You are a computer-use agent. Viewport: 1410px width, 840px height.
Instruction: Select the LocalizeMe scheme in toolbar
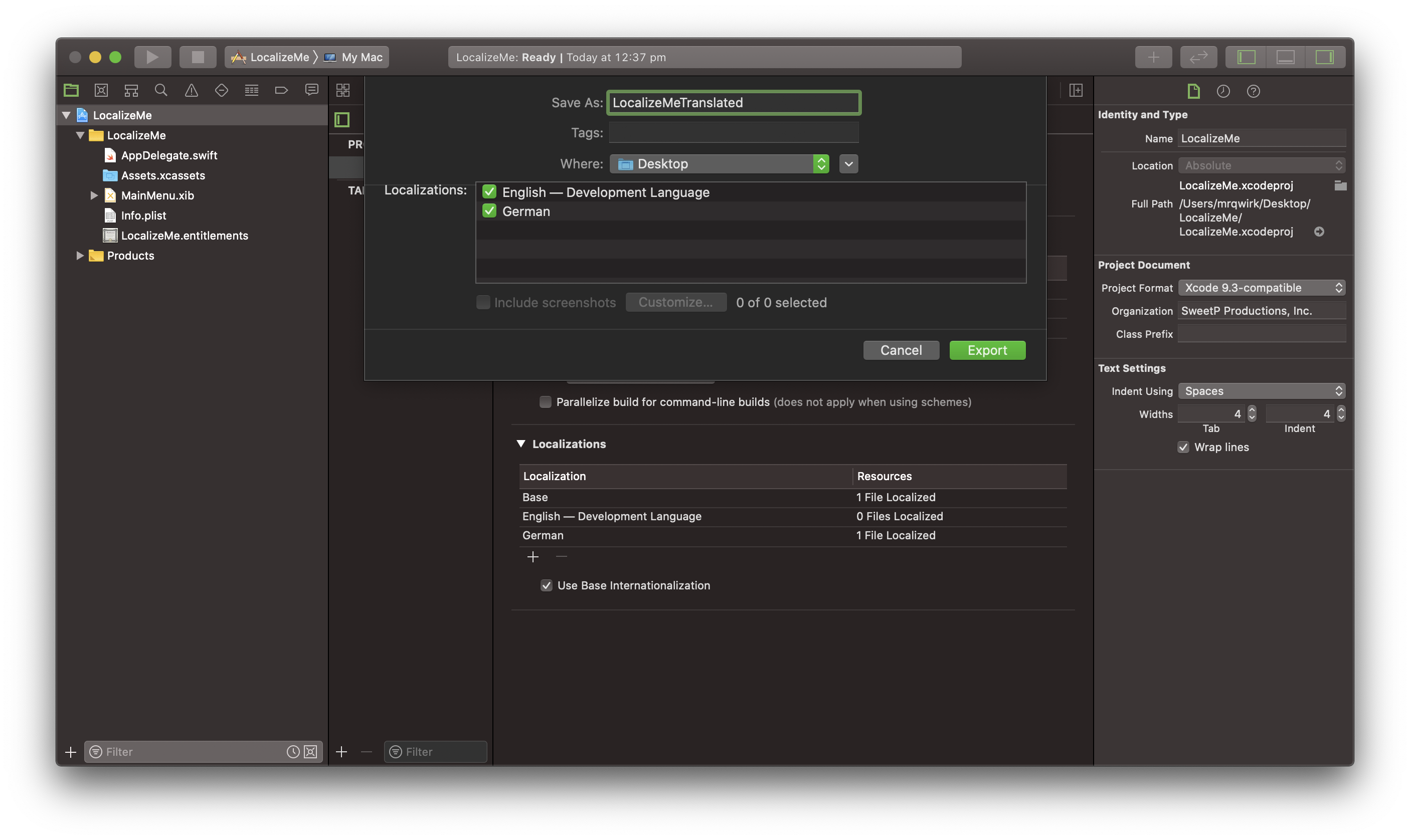[x=271, y=57]
